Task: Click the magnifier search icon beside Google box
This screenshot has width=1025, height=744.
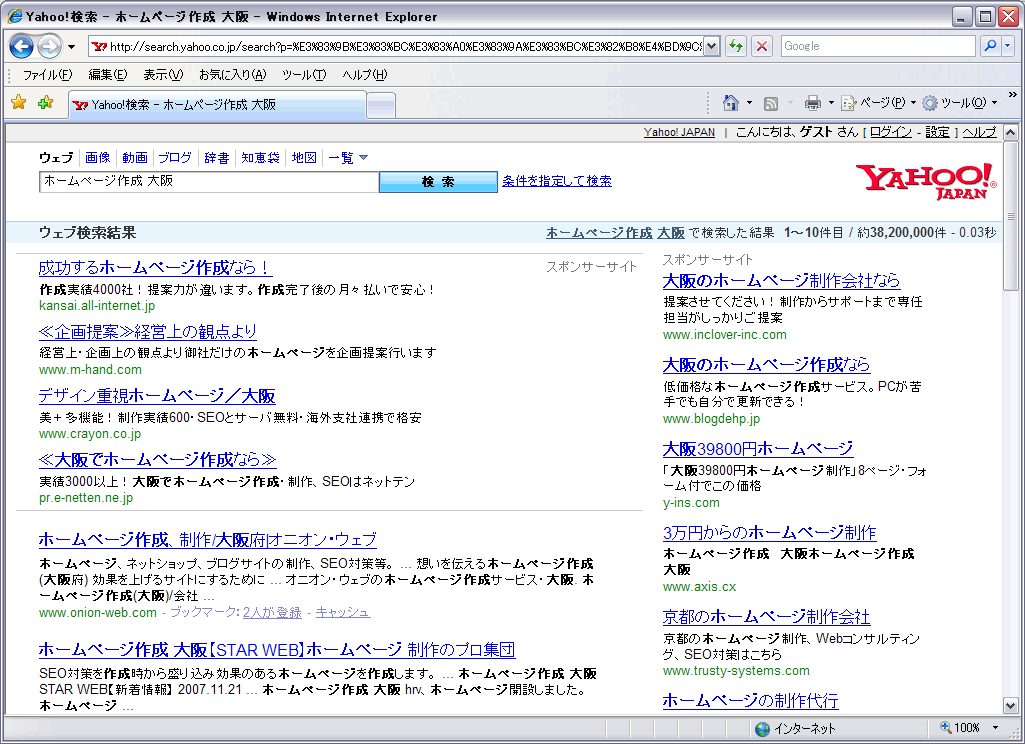Action: click(988, 46)
